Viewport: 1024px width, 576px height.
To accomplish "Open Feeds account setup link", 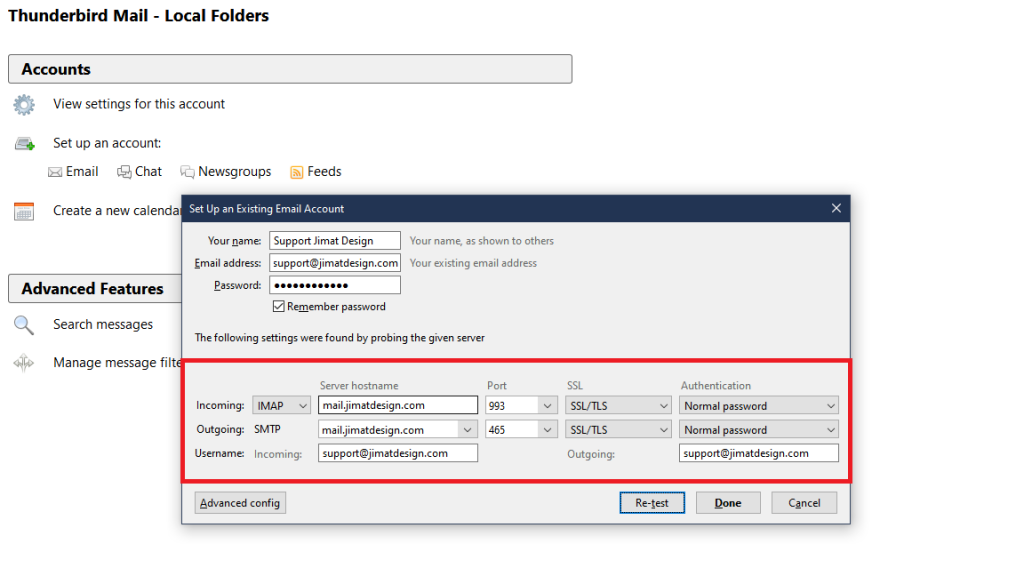I will 324,172.
